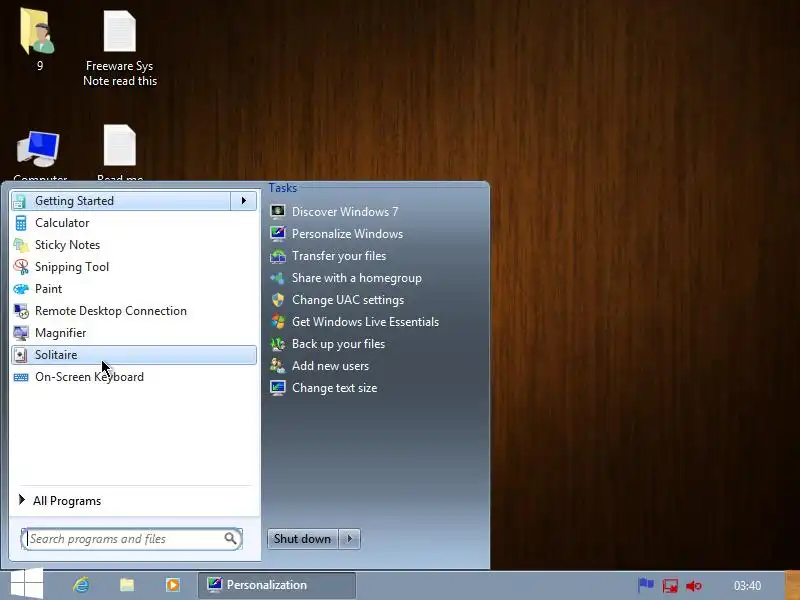Click Change text size link
Viewport: 800px width, 600px height.
coord(334,388)
